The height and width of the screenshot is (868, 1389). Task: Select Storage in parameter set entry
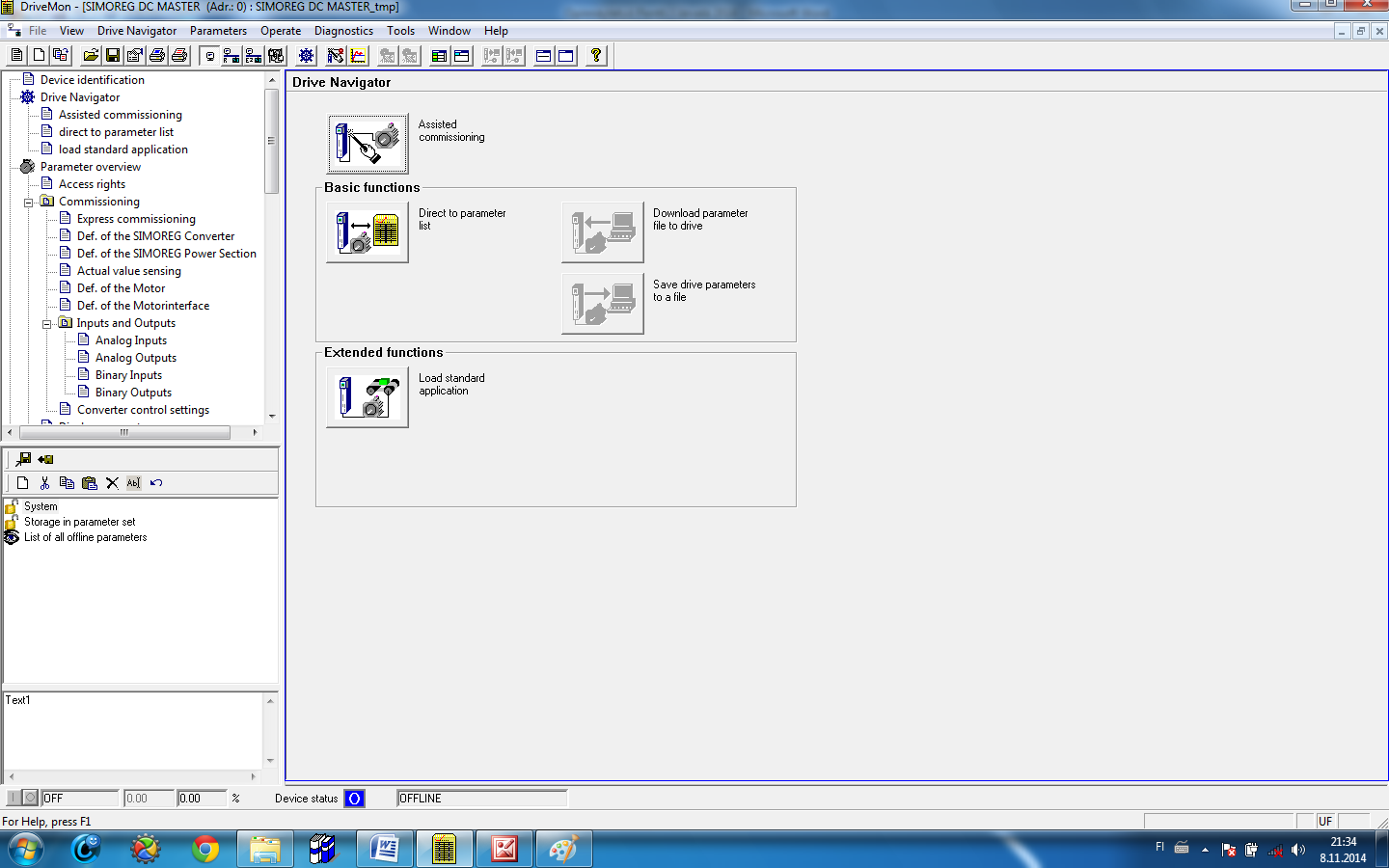(80, 522)
